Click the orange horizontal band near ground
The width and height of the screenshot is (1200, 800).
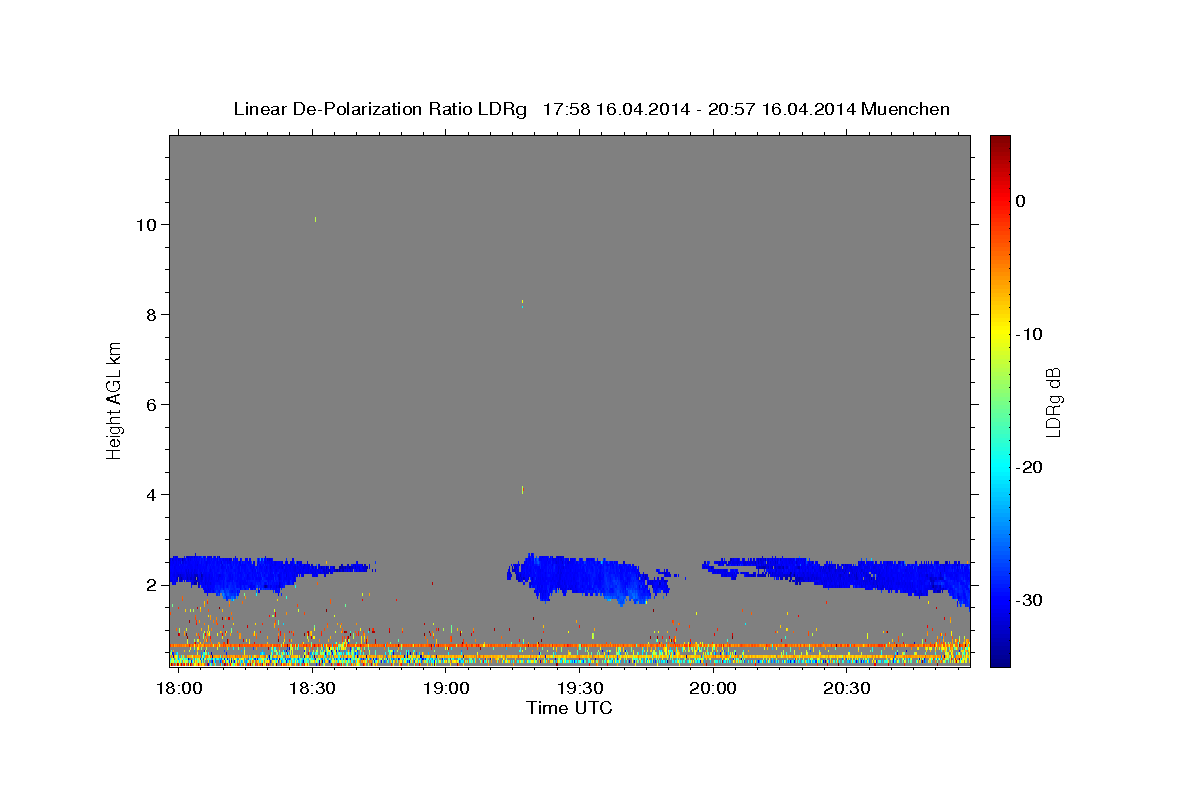570,646
